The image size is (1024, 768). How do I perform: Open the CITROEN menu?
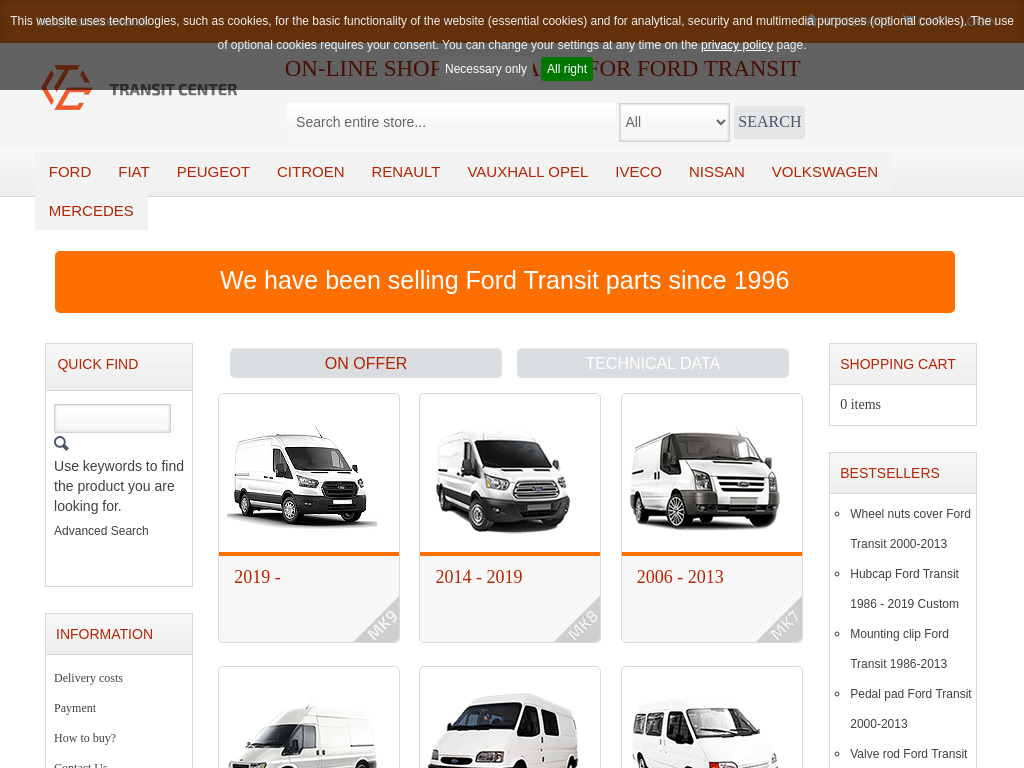(310, 172)
